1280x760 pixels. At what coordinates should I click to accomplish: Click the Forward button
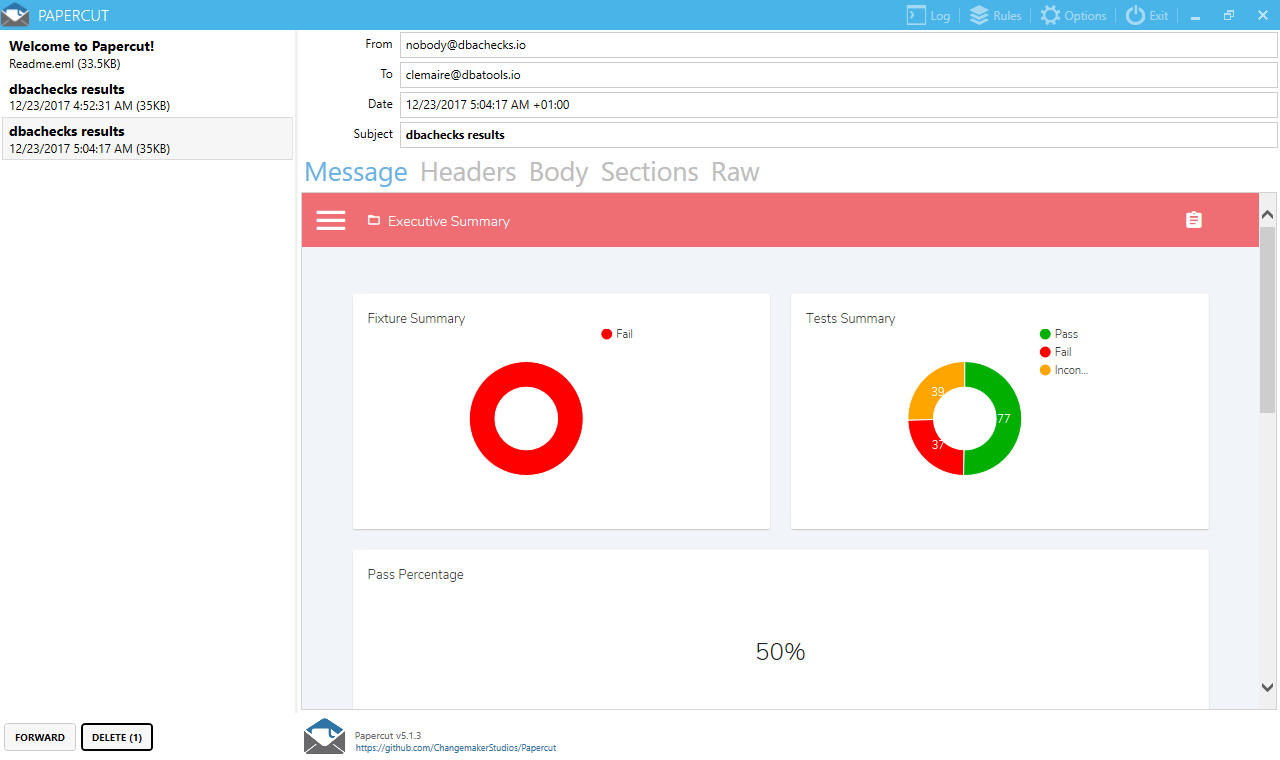[40, 737]
